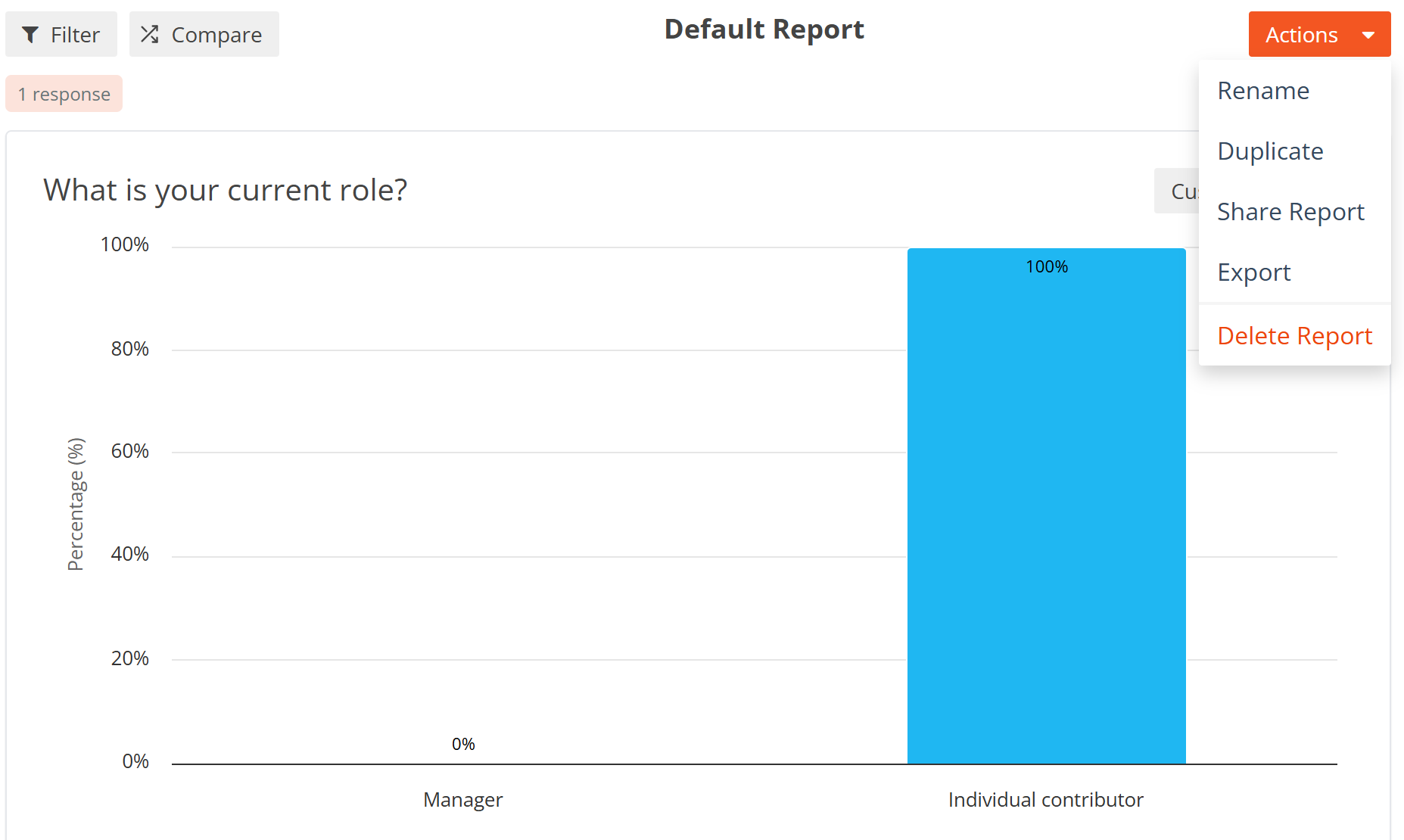The image size is (1404, 840).
Task: Click the orange Actions button
Action: [1319, 34]
